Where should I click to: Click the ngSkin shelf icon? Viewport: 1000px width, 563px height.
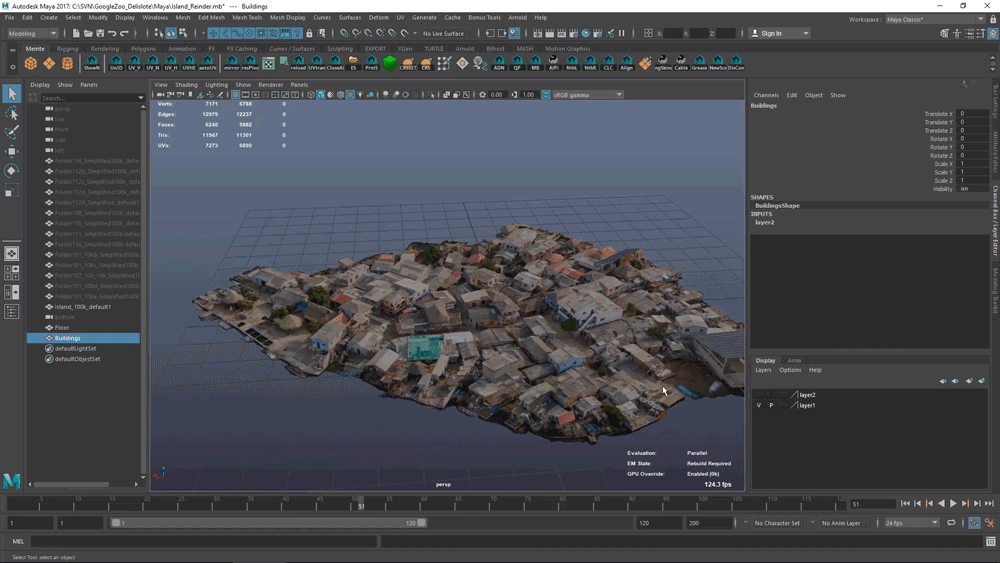click(663, 63)
